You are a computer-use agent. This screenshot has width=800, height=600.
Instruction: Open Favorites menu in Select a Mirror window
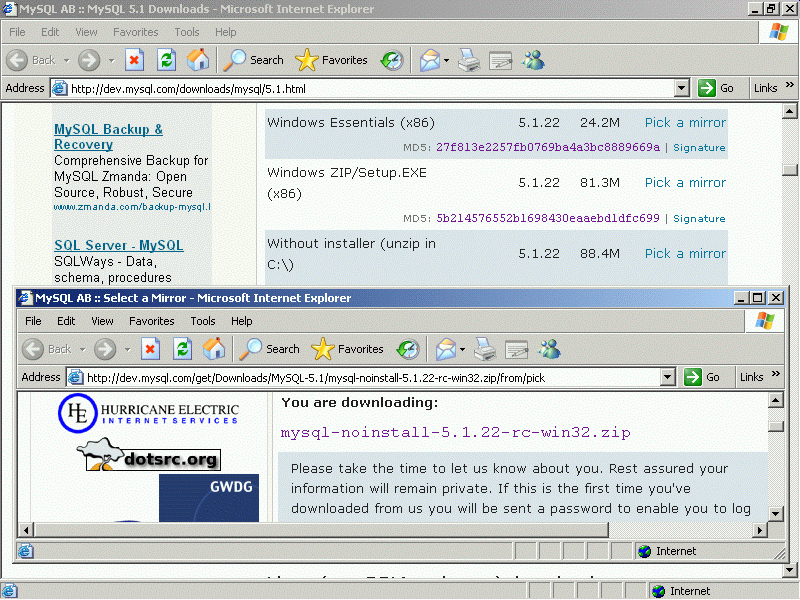tap(152, 321)
